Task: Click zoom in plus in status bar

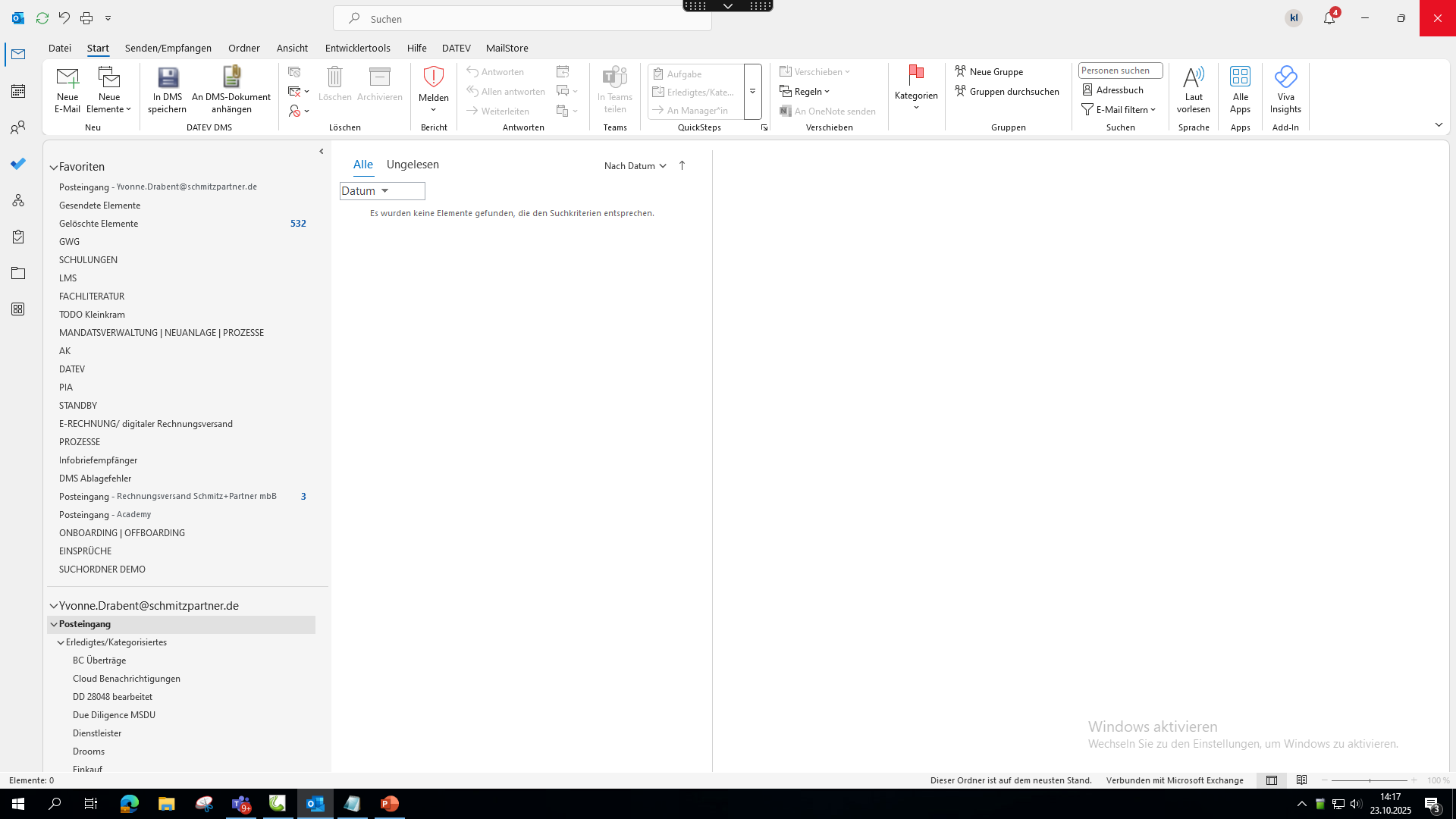Action: pyautogui.click(x=1414, y=780)
